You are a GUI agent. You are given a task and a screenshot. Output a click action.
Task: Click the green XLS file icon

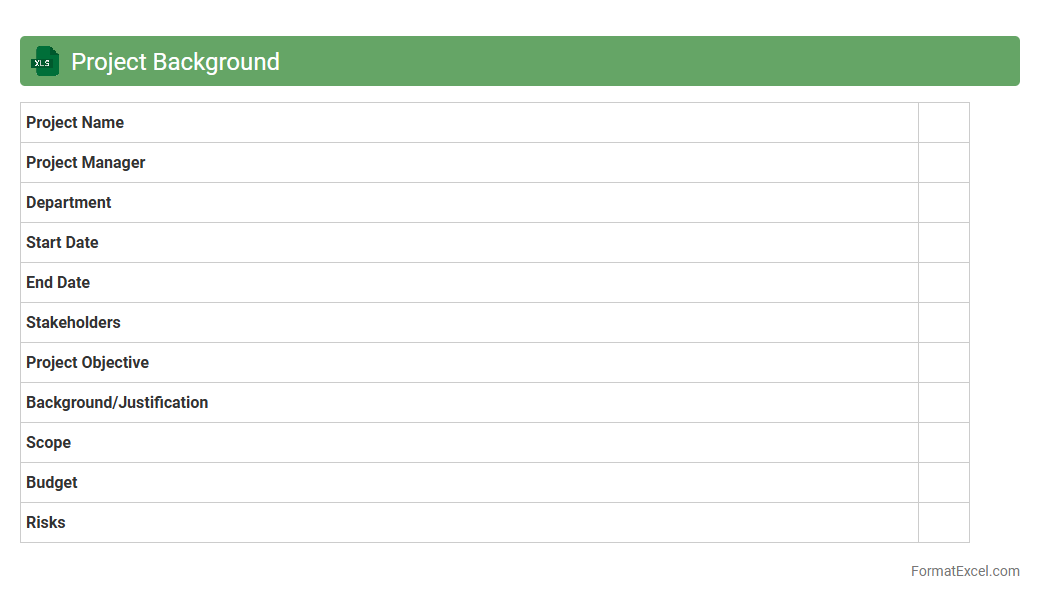tap(45, 61)
